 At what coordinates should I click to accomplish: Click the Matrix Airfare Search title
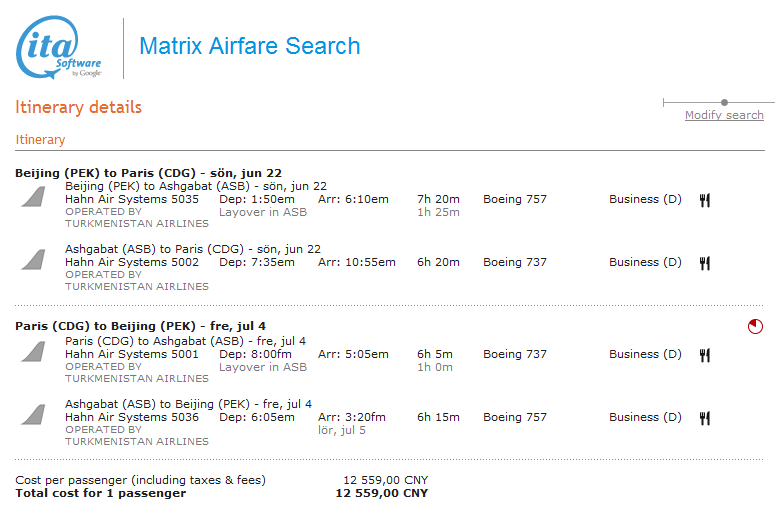[x=249, y=46]
